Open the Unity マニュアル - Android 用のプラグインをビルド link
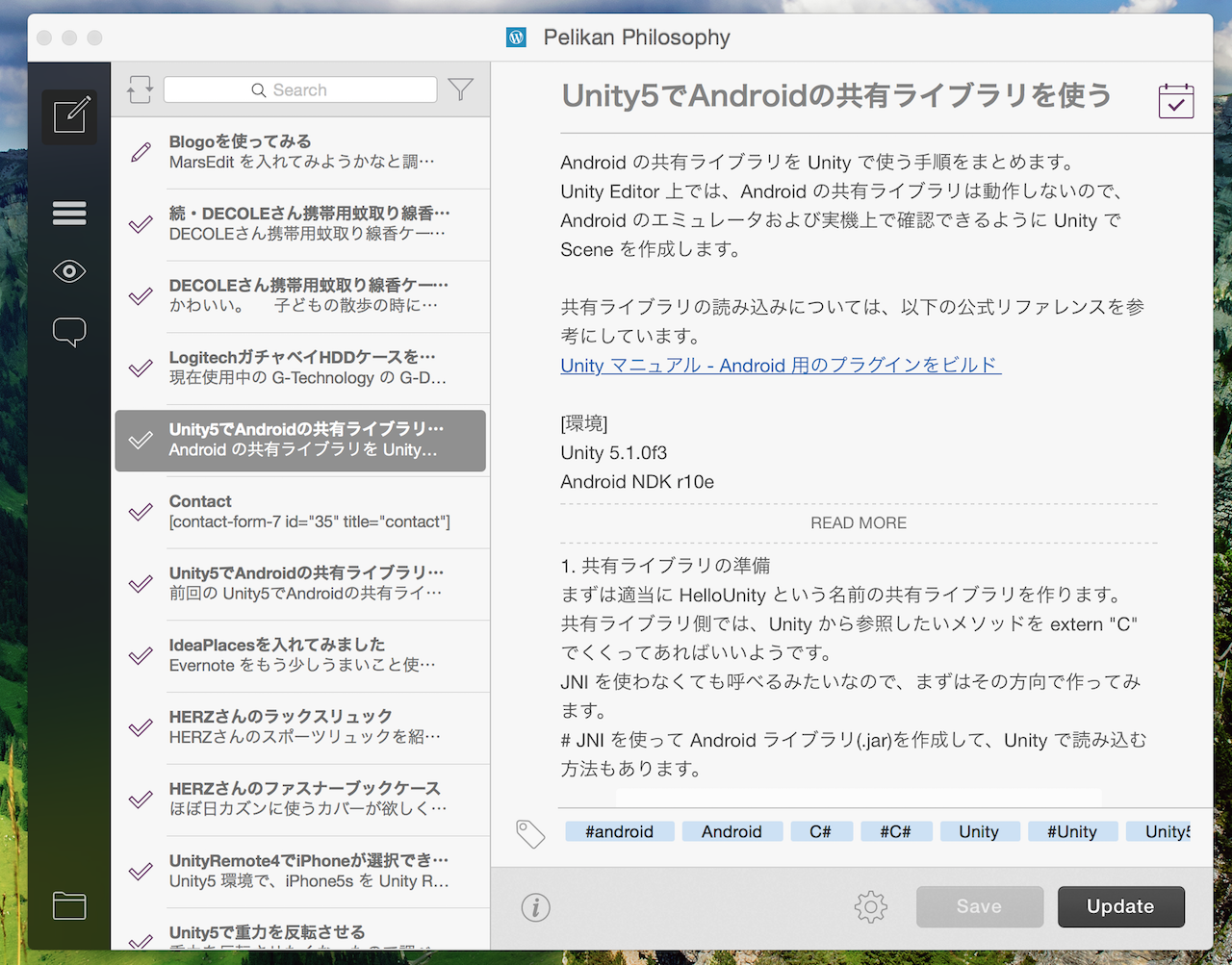 point(781,366)
